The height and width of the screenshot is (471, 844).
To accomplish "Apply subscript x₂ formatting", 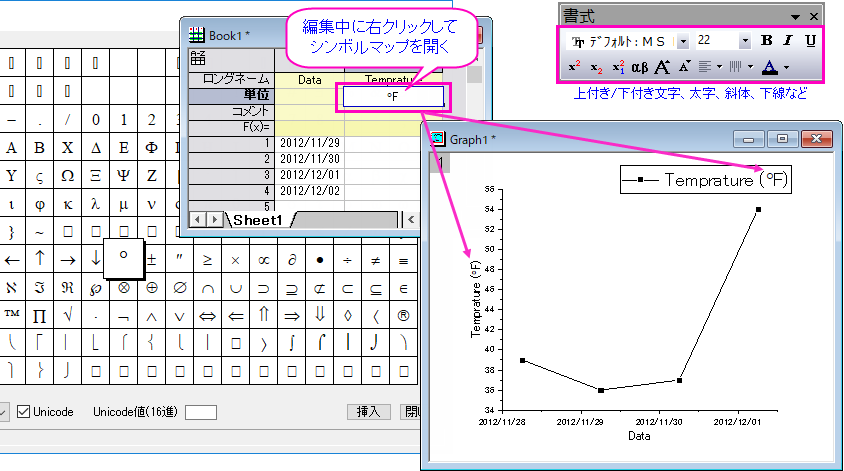I will 596,67.
